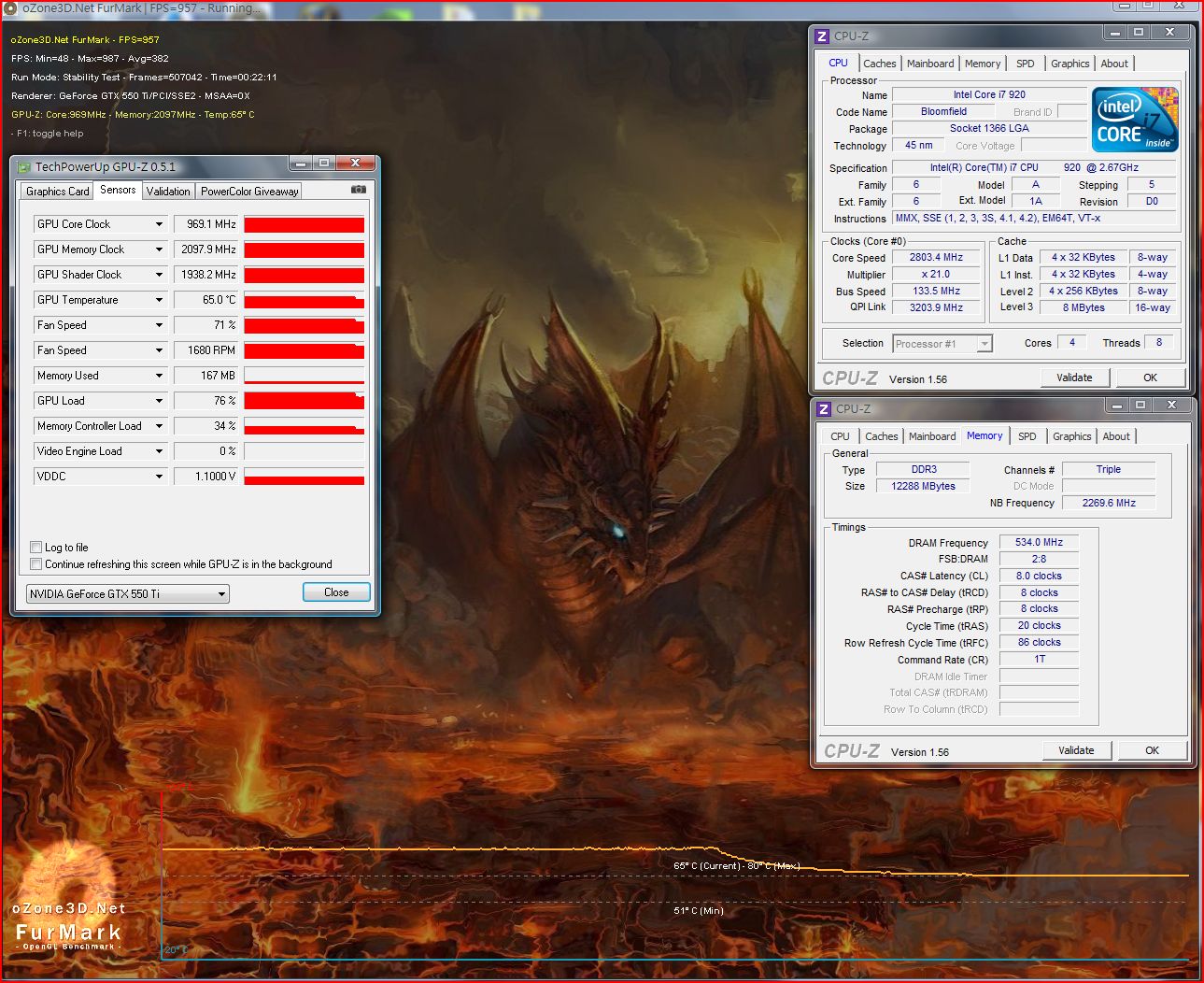Click the GPU-Z title bar icon

click(25, 167)
